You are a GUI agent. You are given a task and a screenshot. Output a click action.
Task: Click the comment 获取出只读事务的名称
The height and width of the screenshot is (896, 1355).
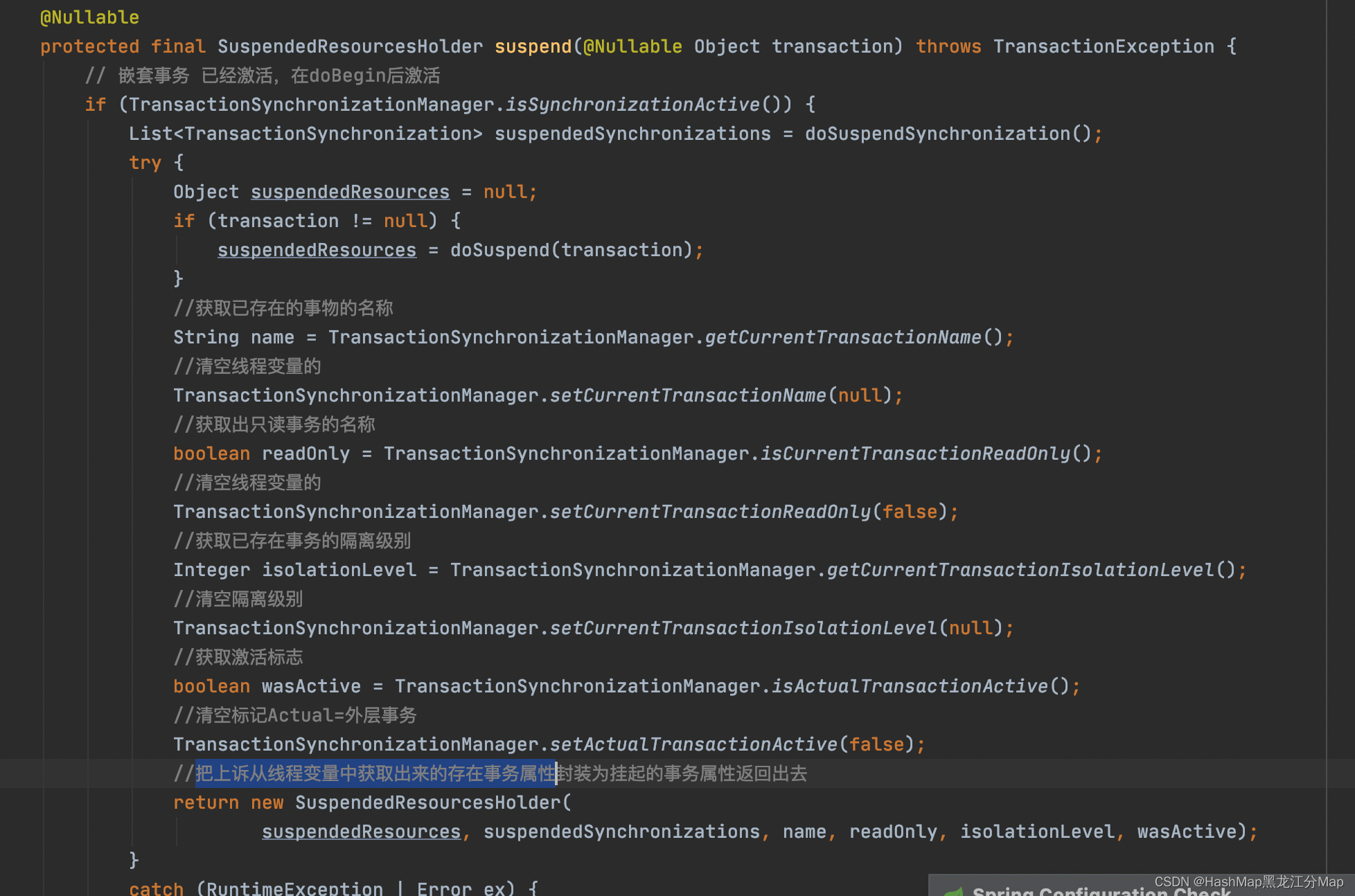(x=274, y=424)
